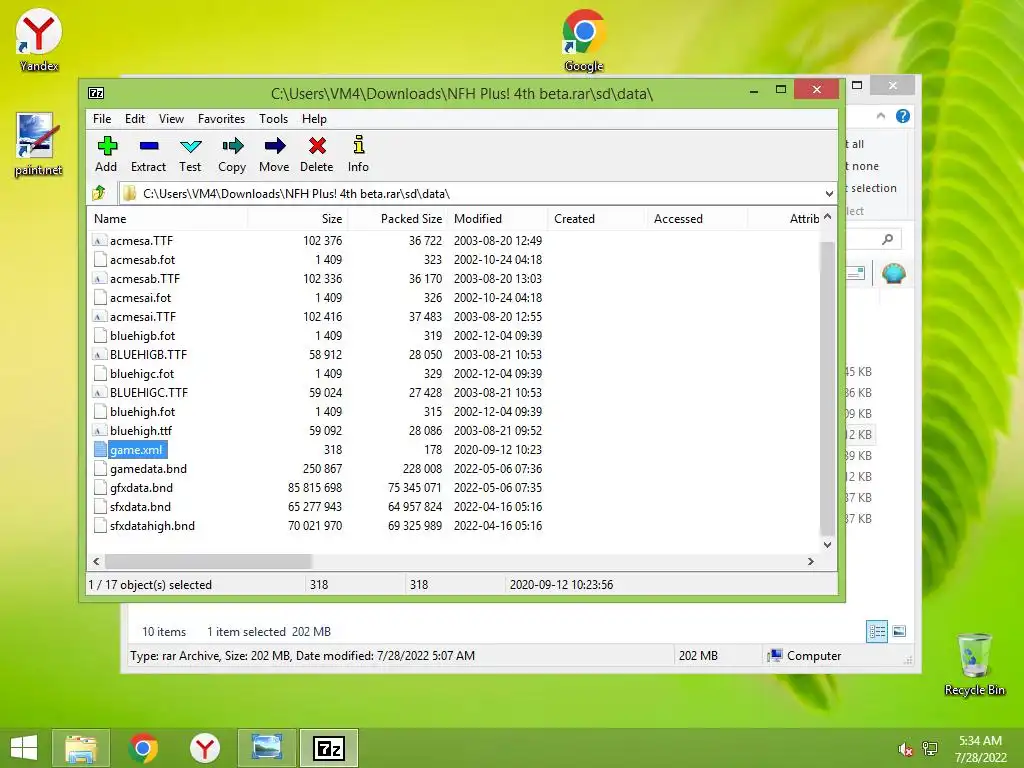
Task: Select the acmesai.TTF file
Action: tap(142, 317)
